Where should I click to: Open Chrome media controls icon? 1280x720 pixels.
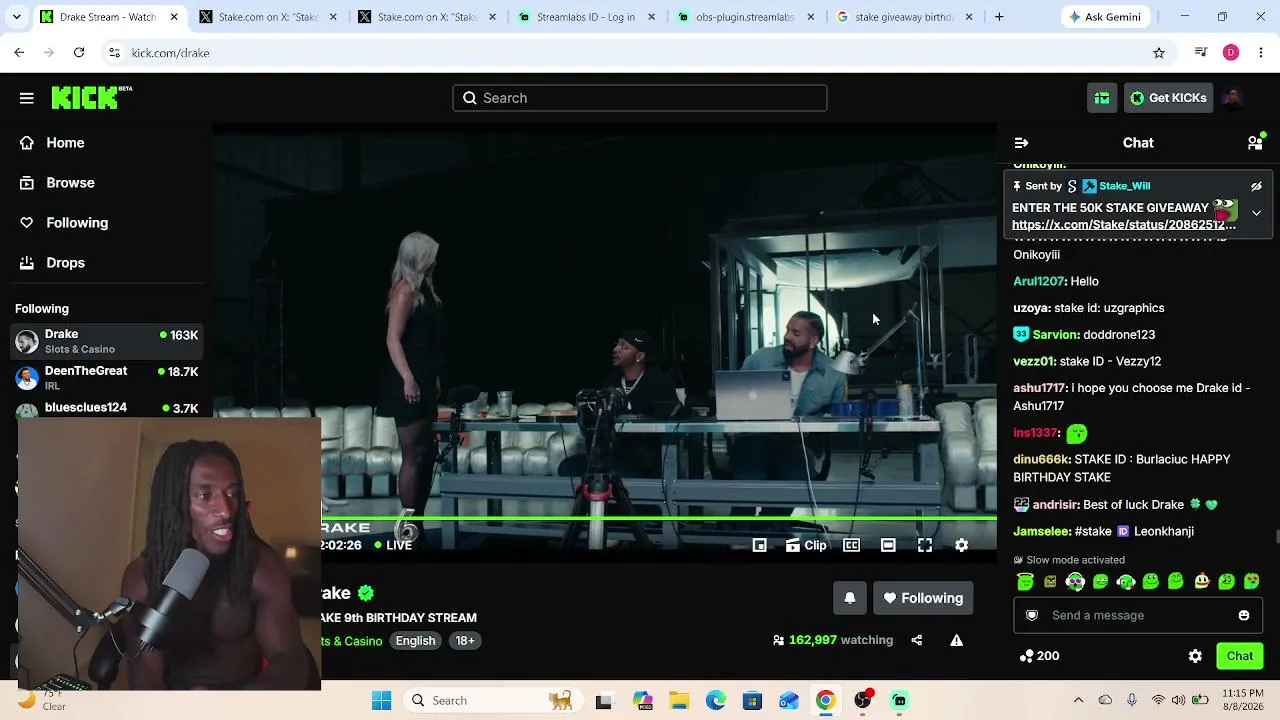pos(1201,53)
